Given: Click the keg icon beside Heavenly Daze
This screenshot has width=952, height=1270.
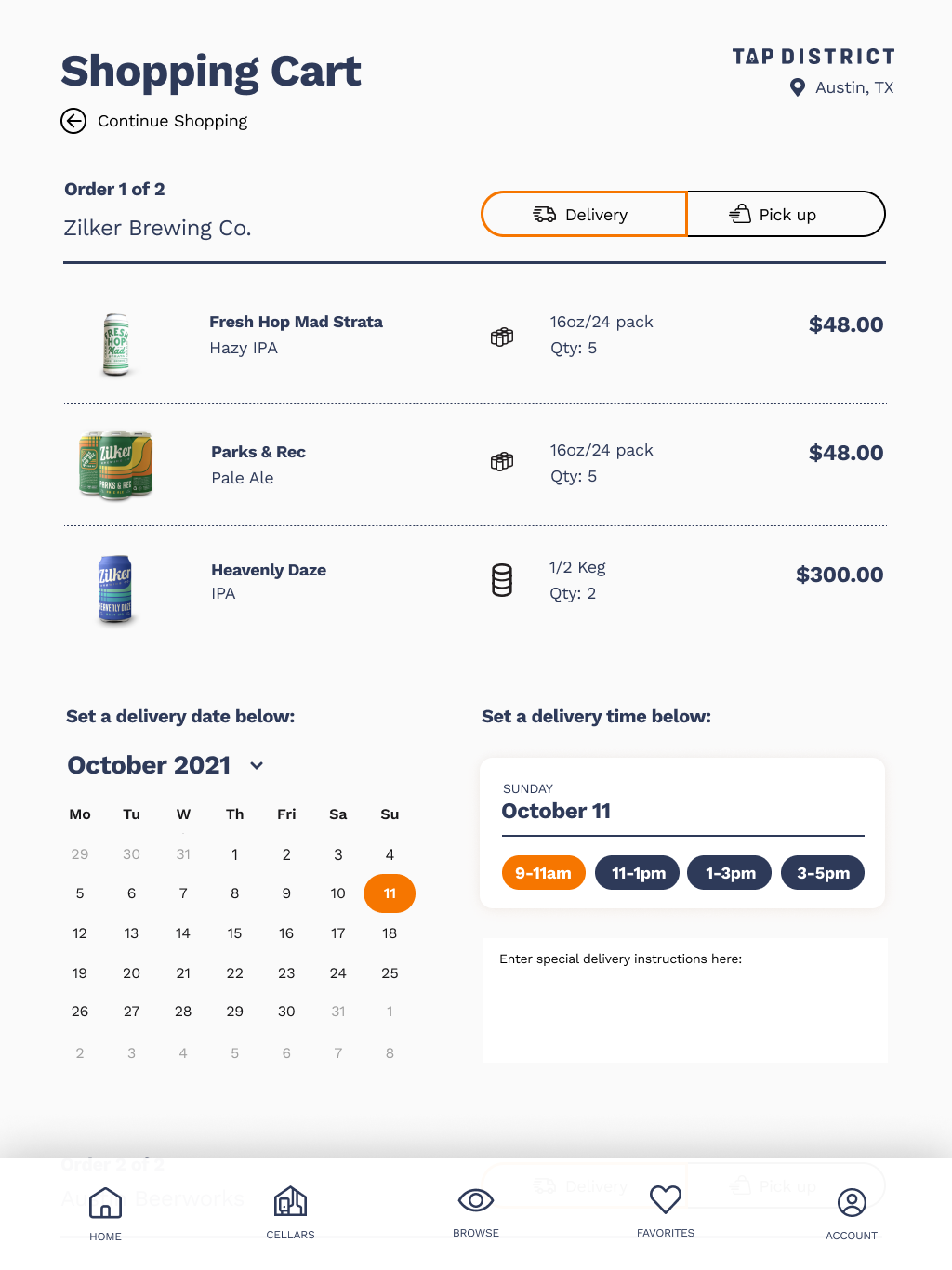Looking at the screenshot, I should pyautogui.click(x=502, y=580).
